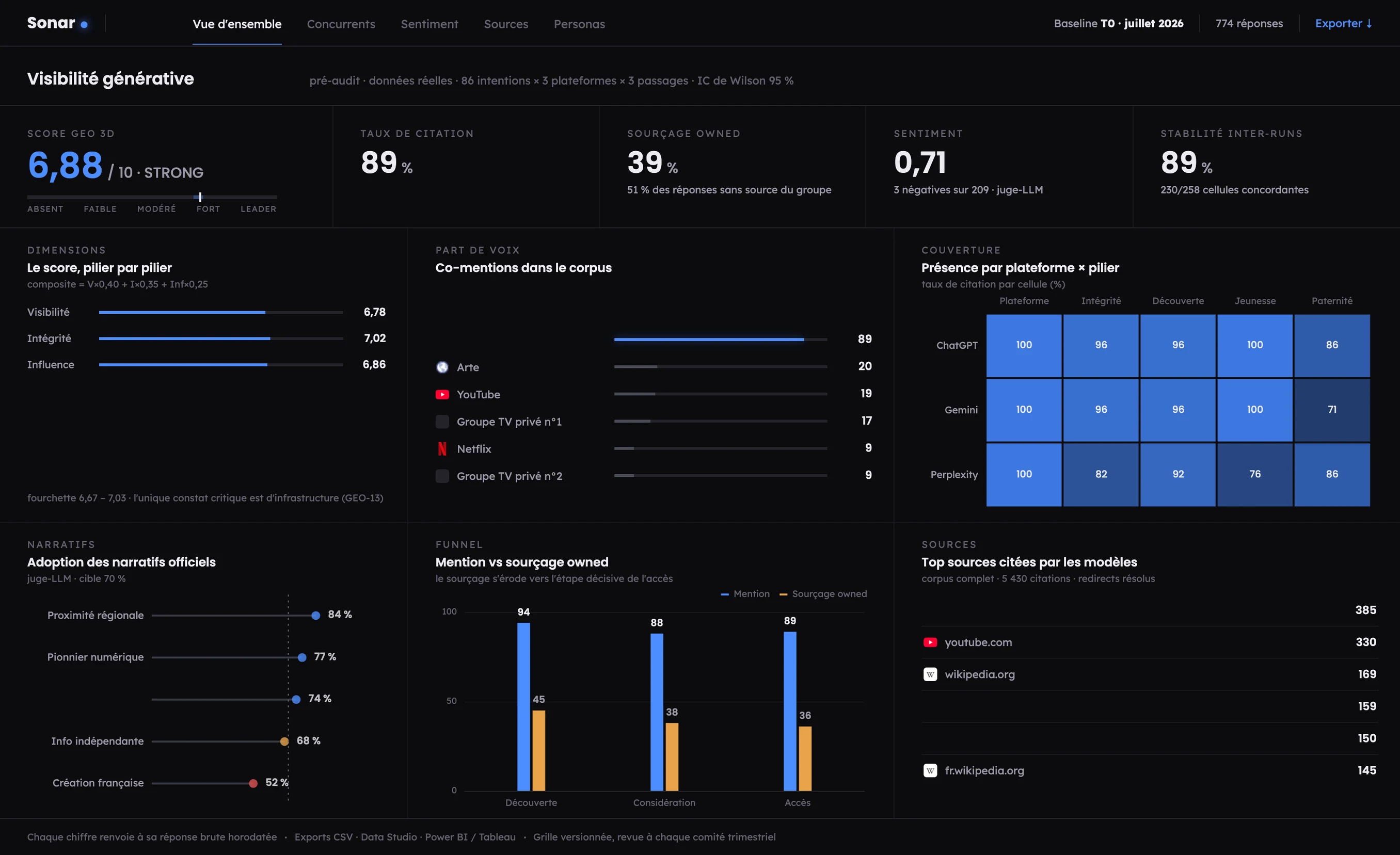The image size is (1400, 855).
Task: Click the Découverte mention bar (94)
Action: point(523,706)
